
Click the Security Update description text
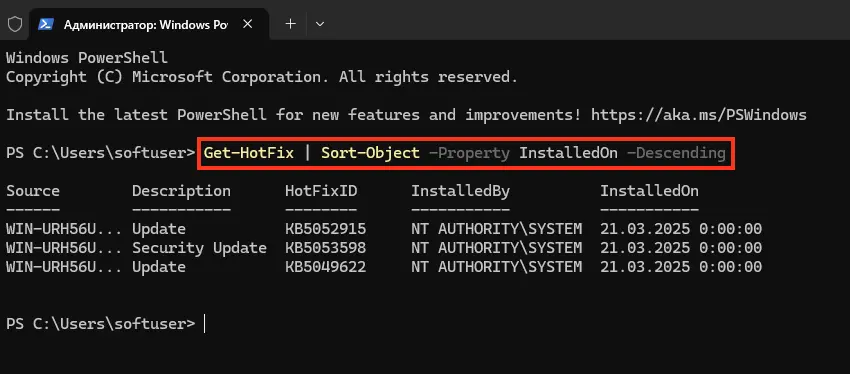199,248
